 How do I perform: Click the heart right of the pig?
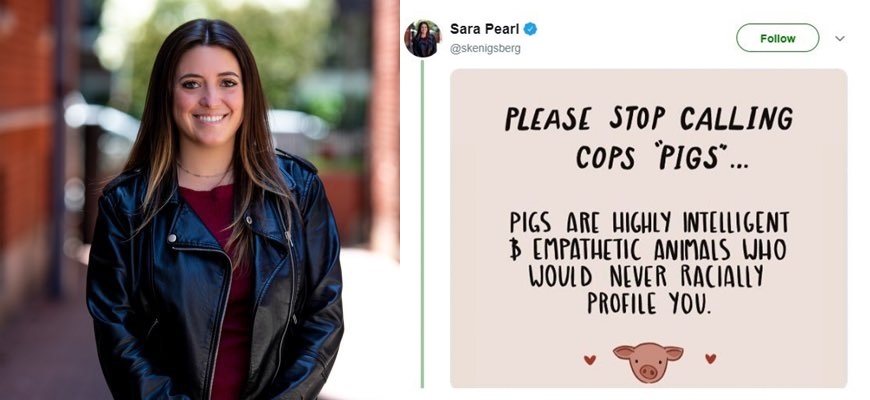click(710, 358)
